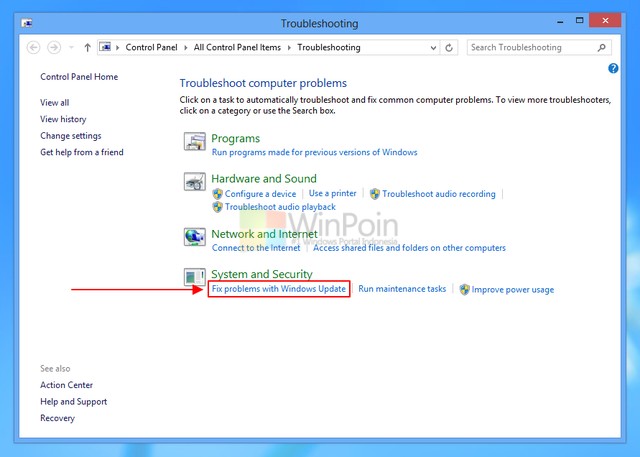
Task: Select Troubleshooting breadcrumb
Action: tap(329, 47)
